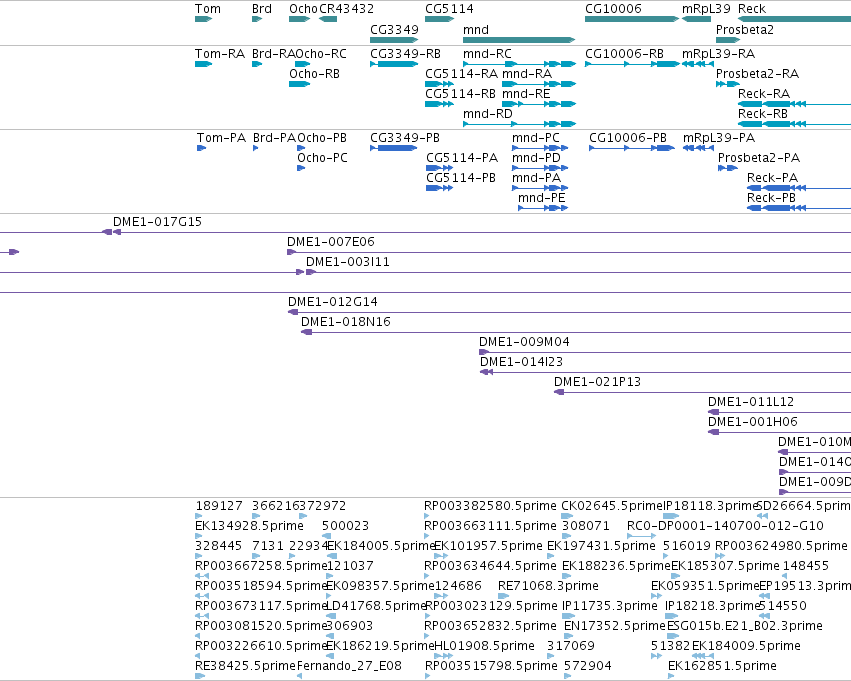Click the Reck-PA protein label
851x681 pixels.
pos(772,178)
